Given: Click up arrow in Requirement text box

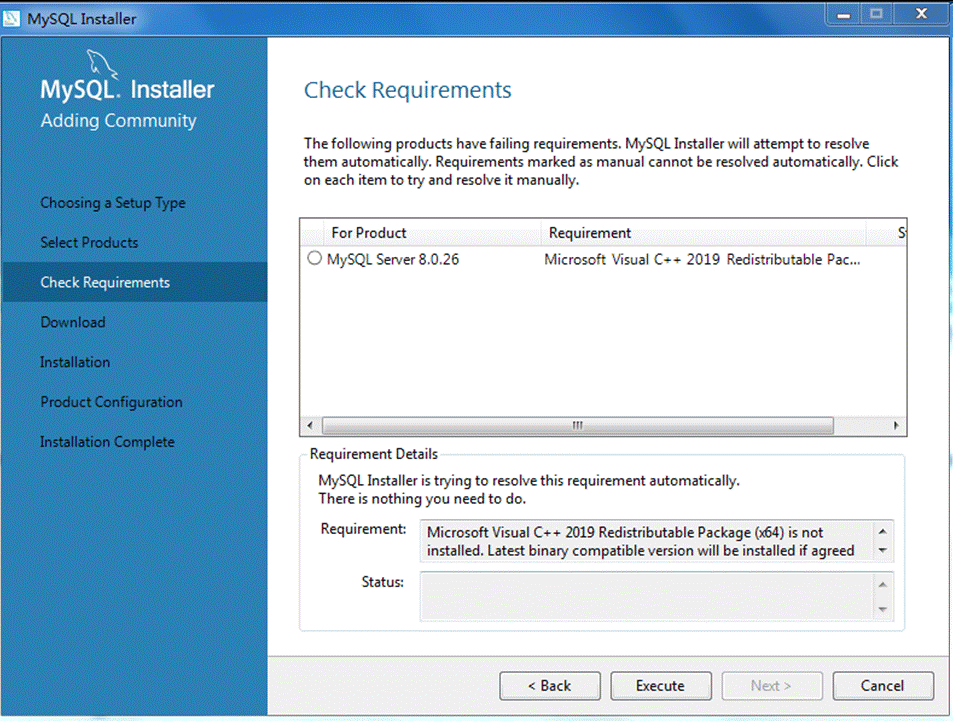Looking at the screenshot, I should (x=882, y=531).
